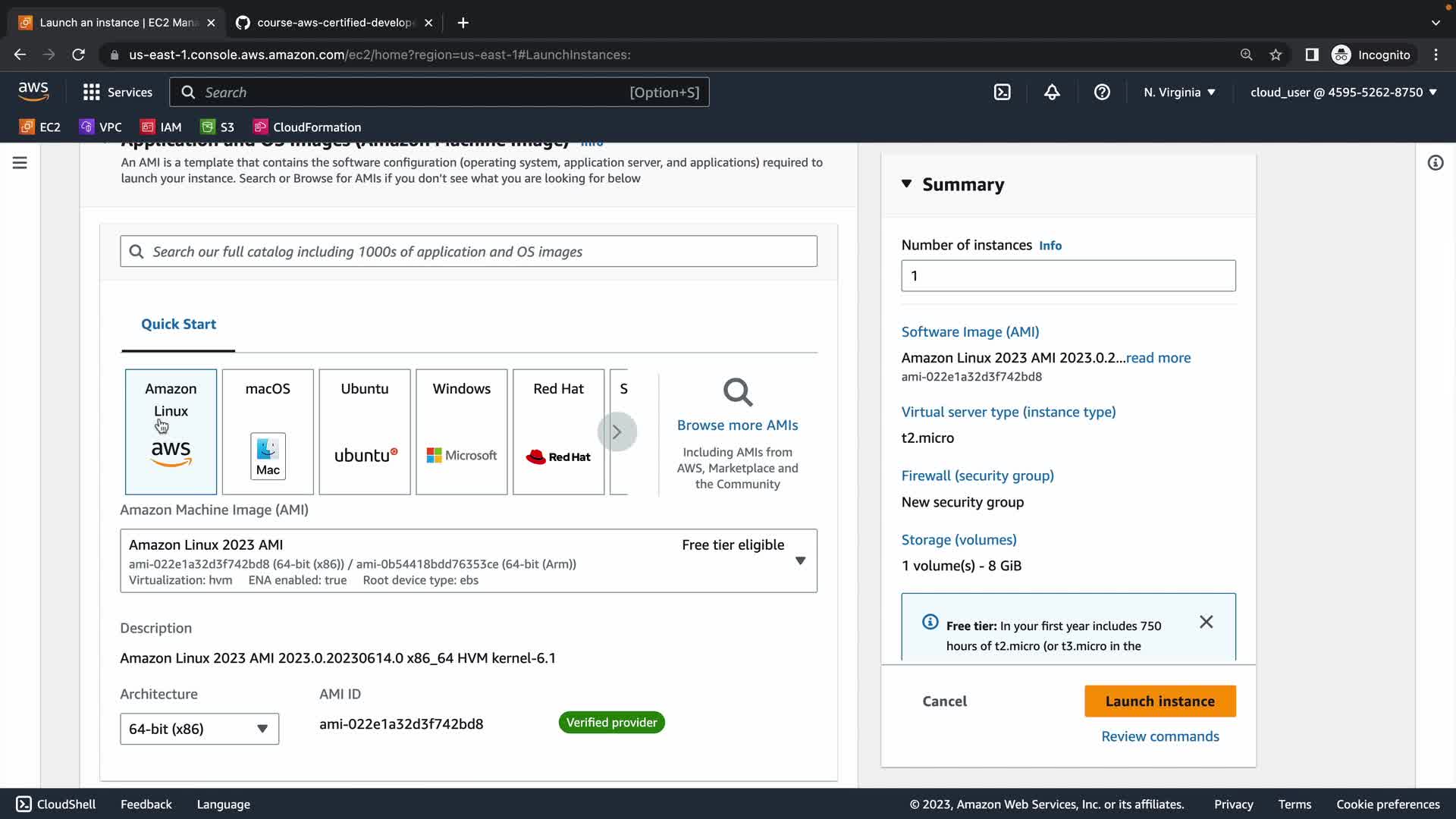Select the Ubuntu AMI tile
Screen dimensions: 1456x819
coord(365,431)
